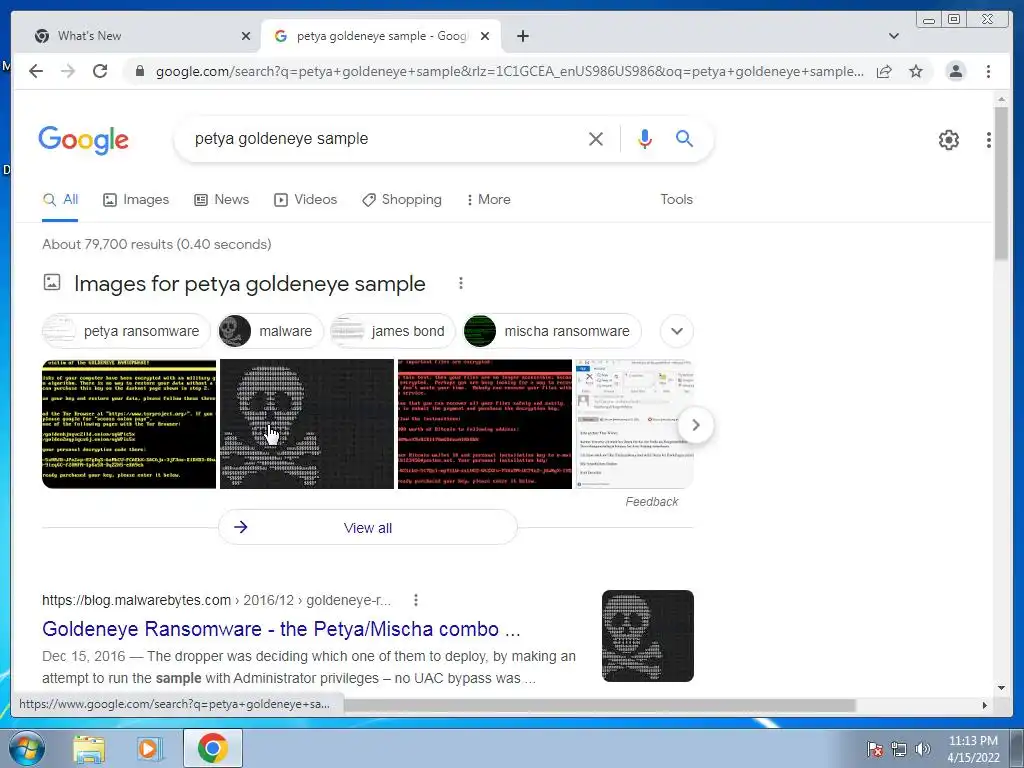Expand more image filter chips
Image resolution: width=1024 pixels, height=768 pixels.
point(677,331)
